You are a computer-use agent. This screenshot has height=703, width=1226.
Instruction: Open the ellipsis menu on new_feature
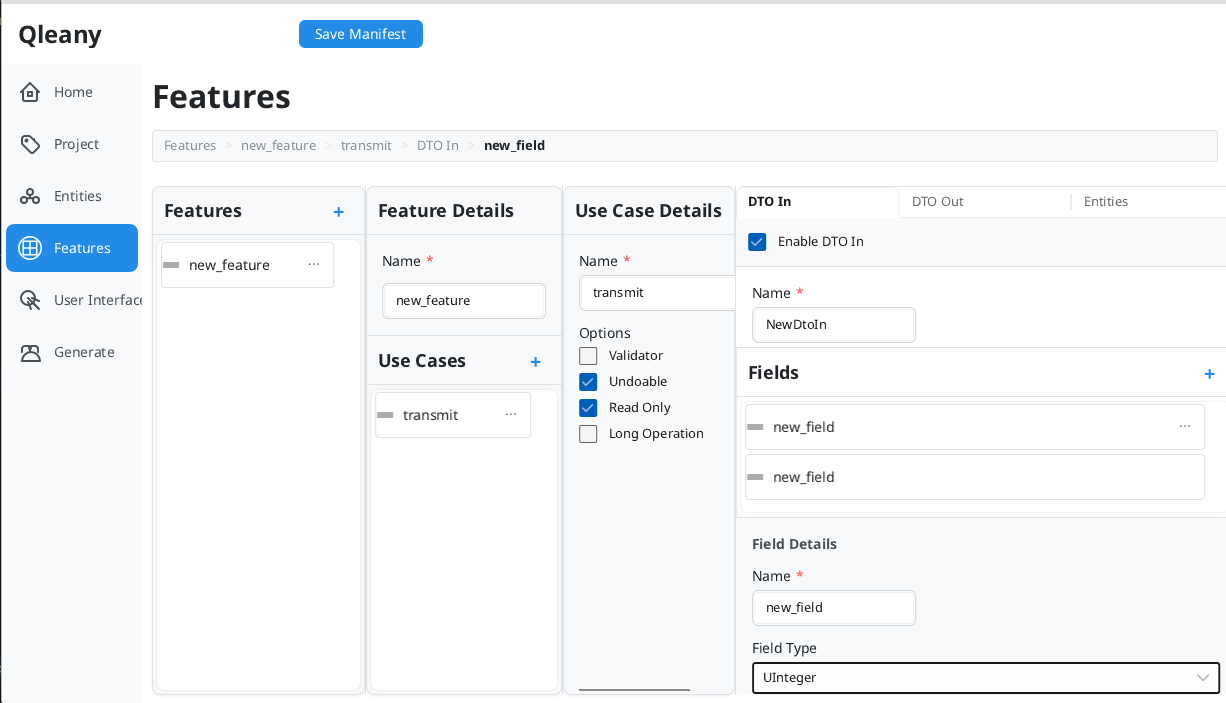[314, 262]
